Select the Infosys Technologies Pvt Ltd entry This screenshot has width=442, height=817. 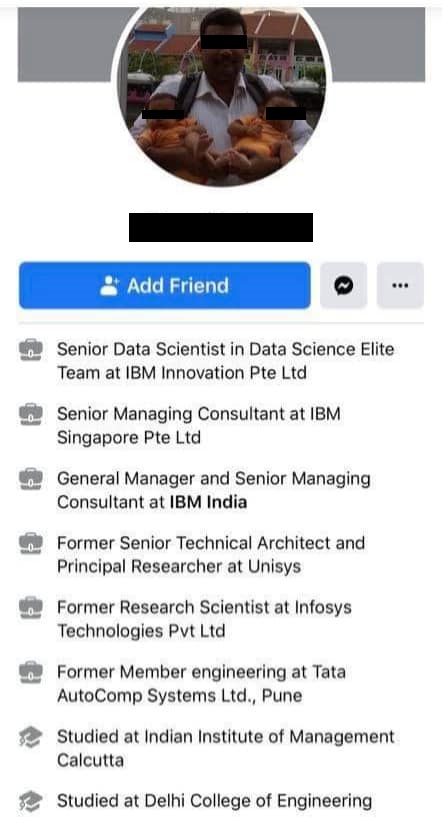[x=204, y=619]
